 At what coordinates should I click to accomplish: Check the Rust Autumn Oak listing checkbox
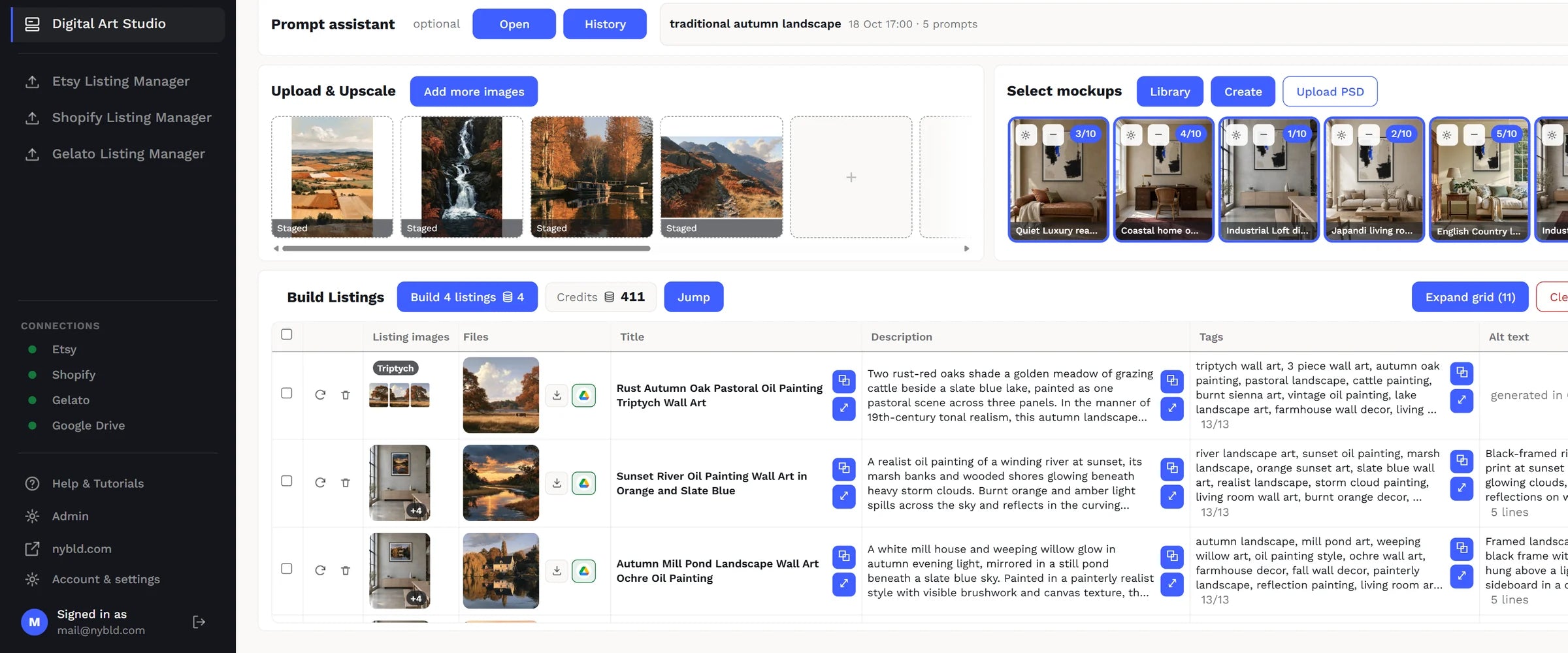point(286,393)
